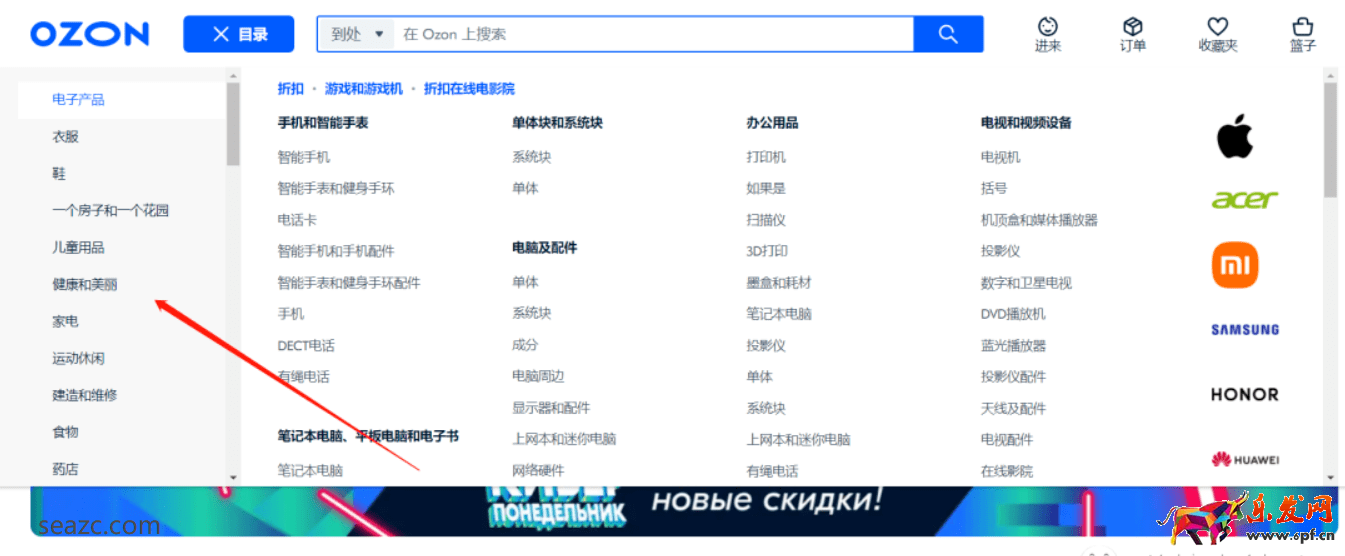Go to 网络硬件 subcategory
Image resolution: width=1345 pixels, height=556 pixels.
538,471
